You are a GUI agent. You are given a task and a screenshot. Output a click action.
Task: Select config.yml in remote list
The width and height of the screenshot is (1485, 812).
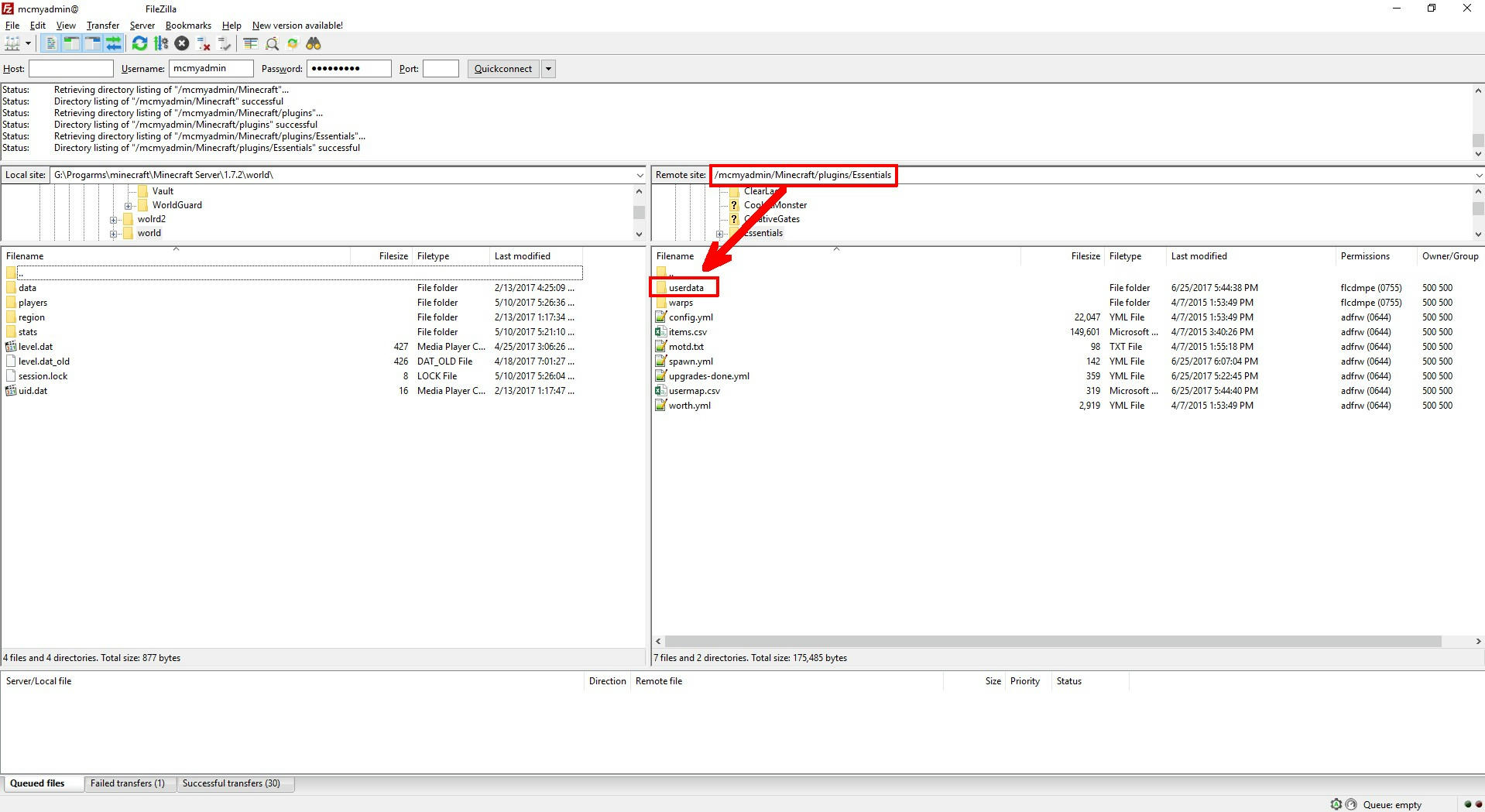coord(691,317)
